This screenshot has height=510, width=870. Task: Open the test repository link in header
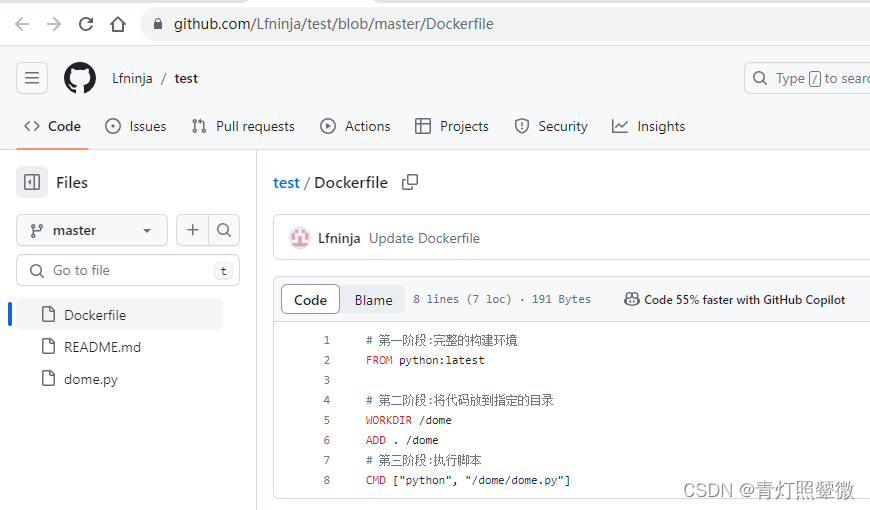[x=186, y=78]
